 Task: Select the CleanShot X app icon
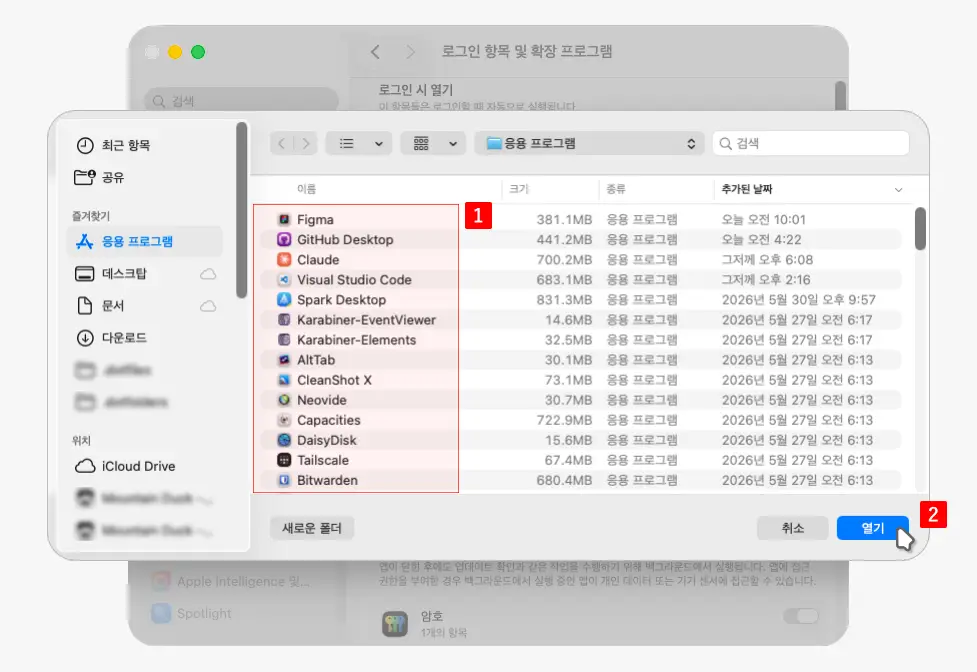284,380
